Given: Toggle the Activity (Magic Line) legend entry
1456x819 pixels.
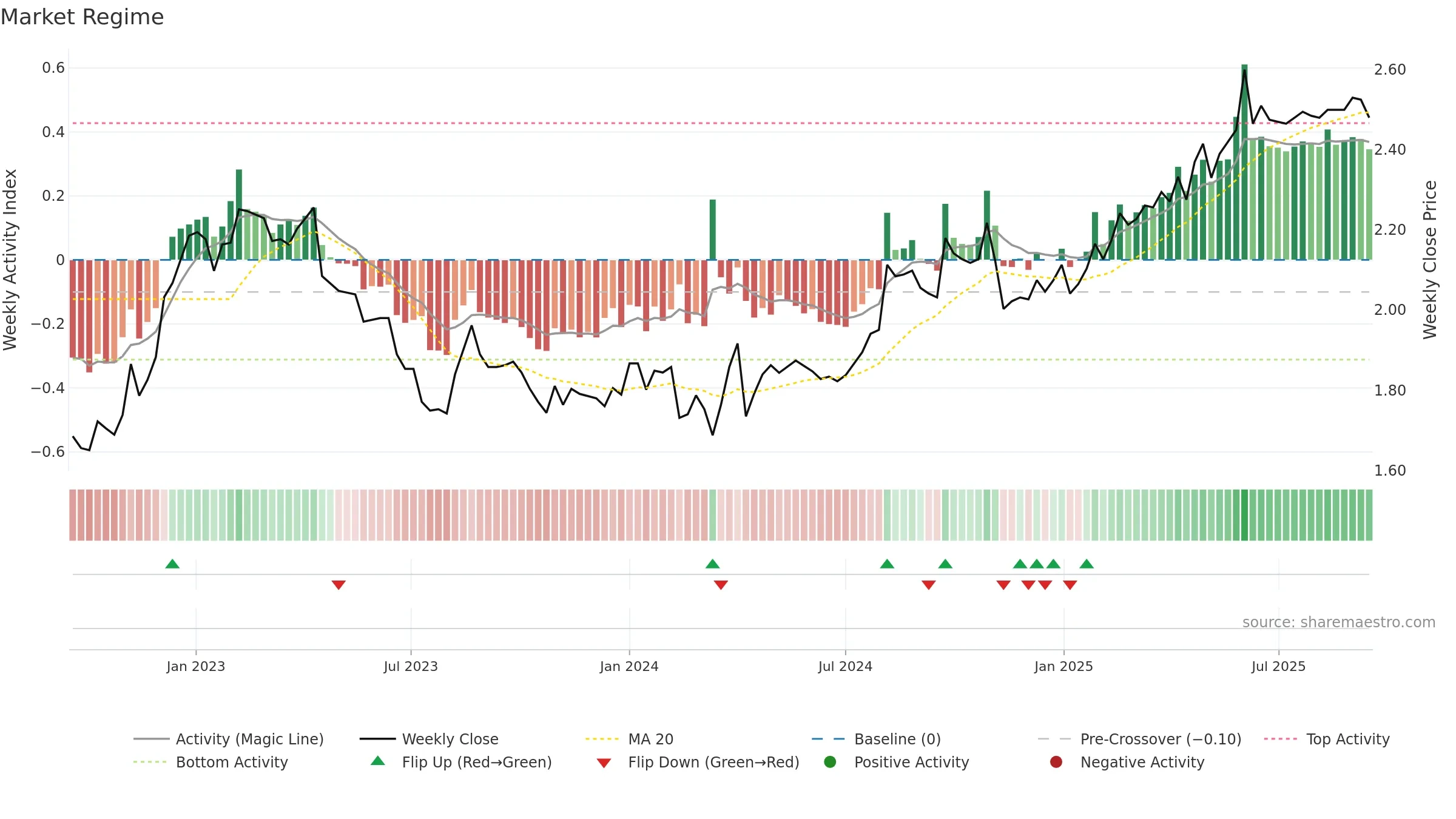Looking at the screenshot, I should point(229,739).
